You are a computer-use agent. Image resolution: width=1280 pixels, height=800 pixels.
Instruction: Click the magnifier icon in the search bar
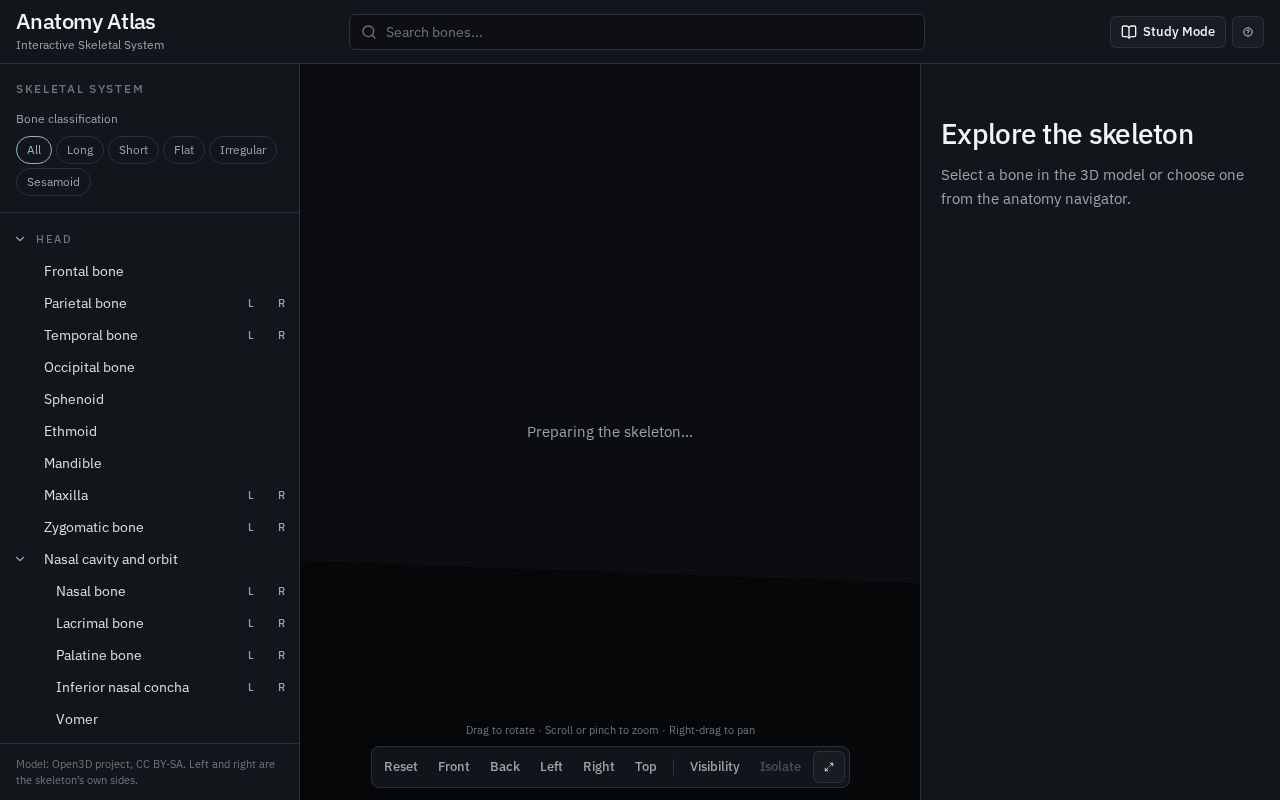pyautogui.click(x=369, y=32)
